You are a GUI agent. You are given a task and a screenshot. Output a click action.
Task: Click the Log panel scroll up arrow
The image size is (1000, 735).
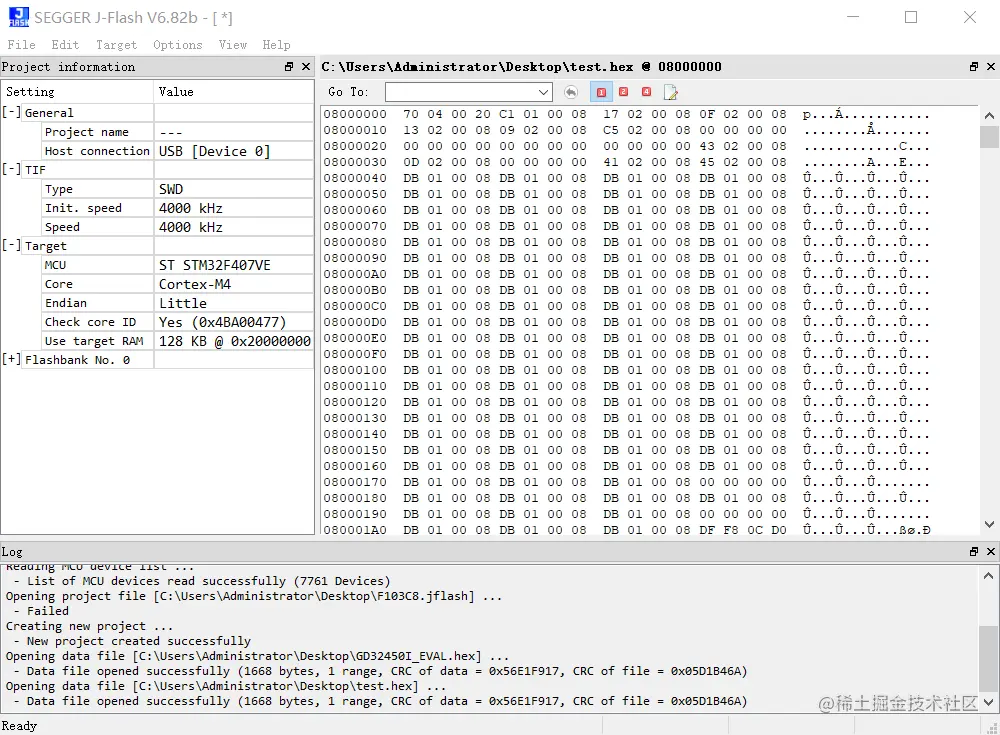(989, 575)
